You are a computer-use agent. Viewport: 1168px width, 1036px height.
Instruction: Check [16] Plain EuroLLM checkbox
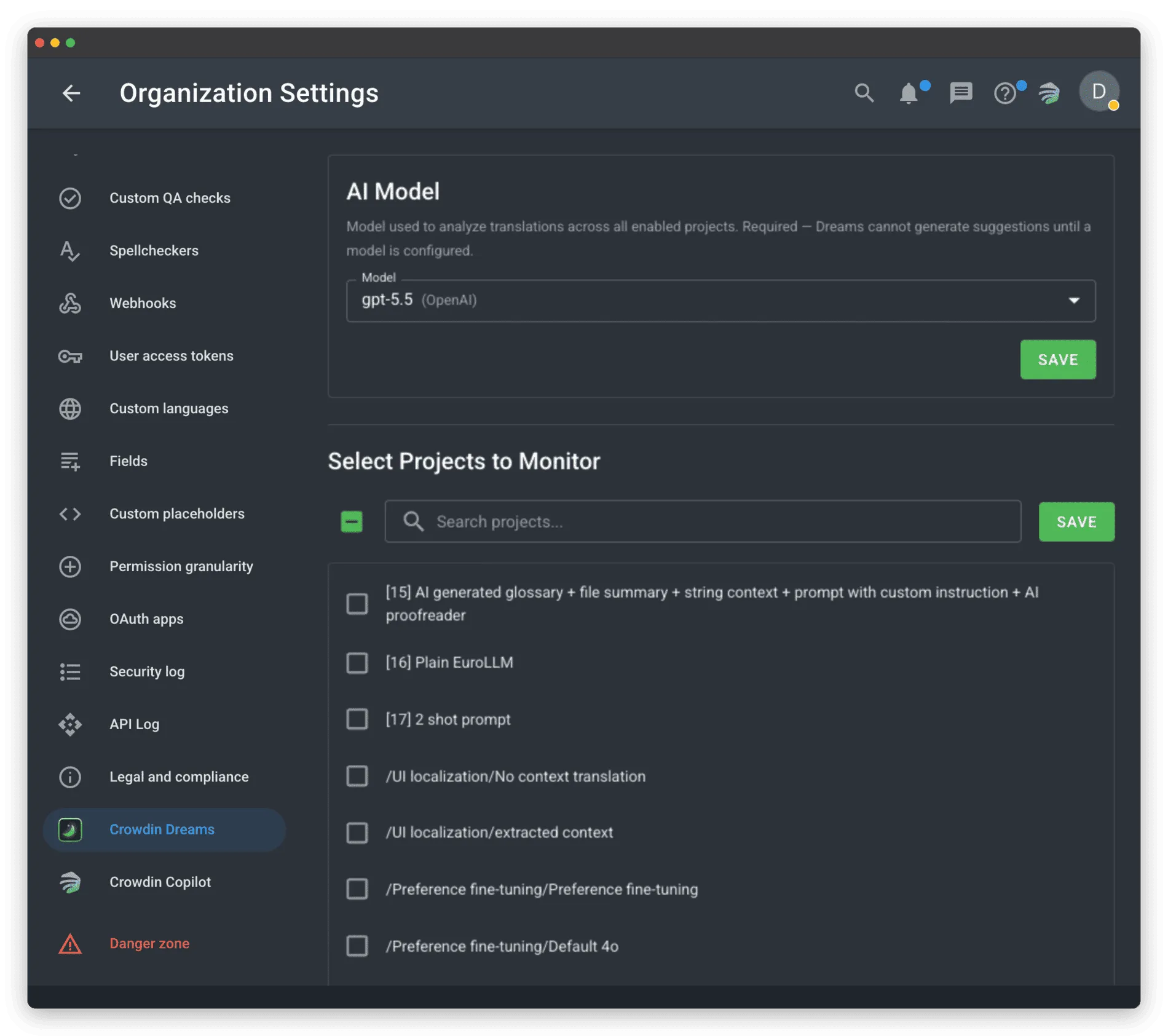coord(357,663)
